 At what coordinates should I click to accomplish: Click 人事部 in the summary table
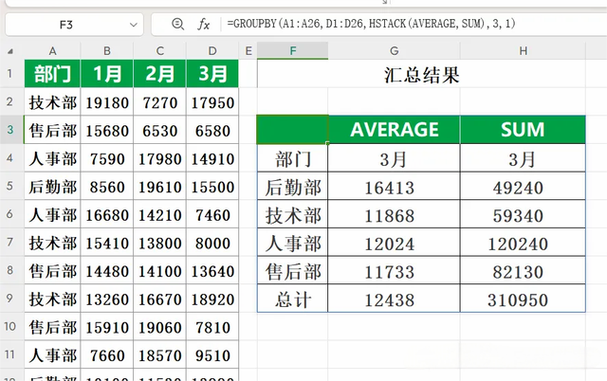(x=293, y=243)
